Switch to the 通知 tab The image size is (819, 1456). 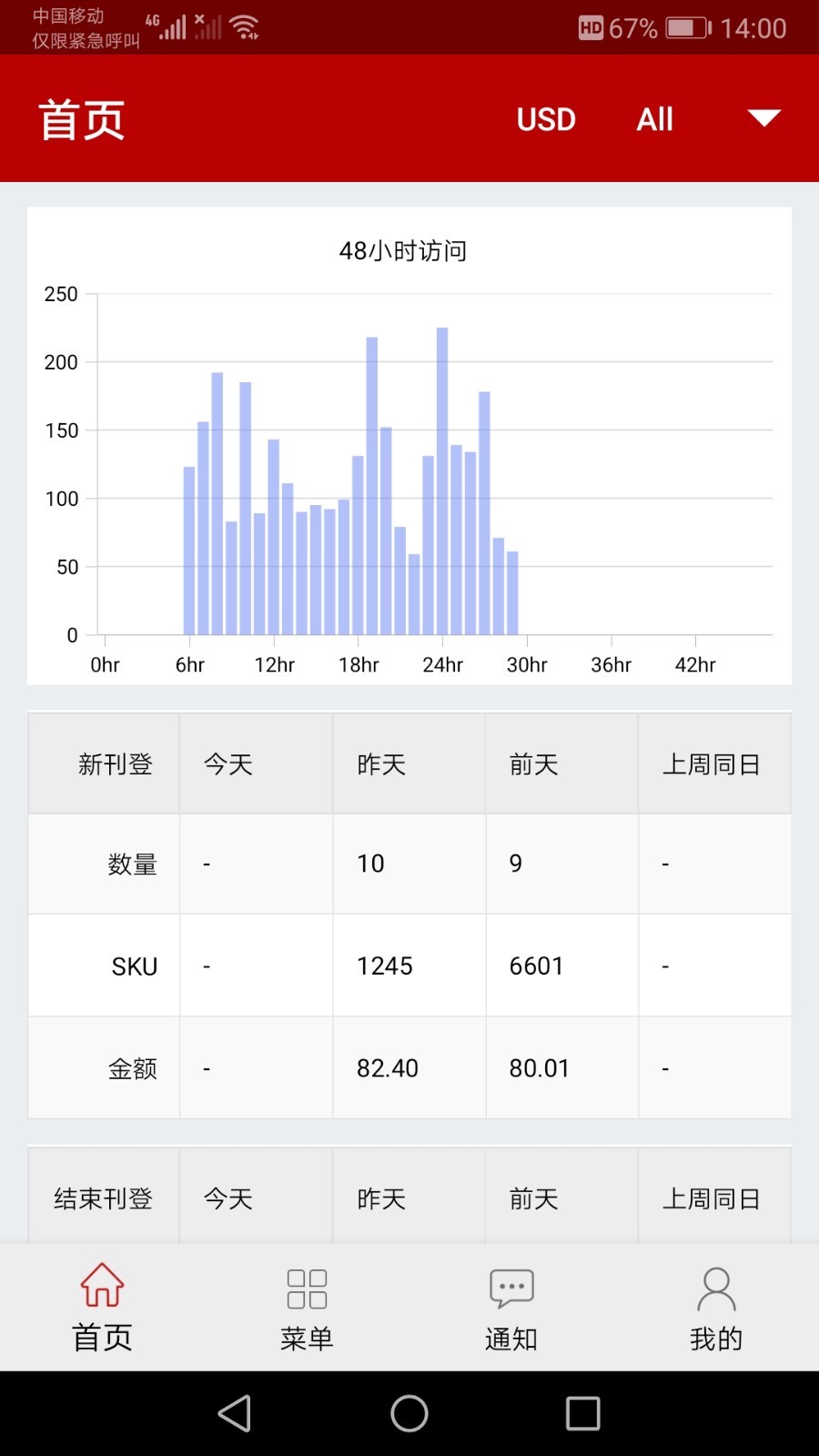click(x=511, y=1339)
